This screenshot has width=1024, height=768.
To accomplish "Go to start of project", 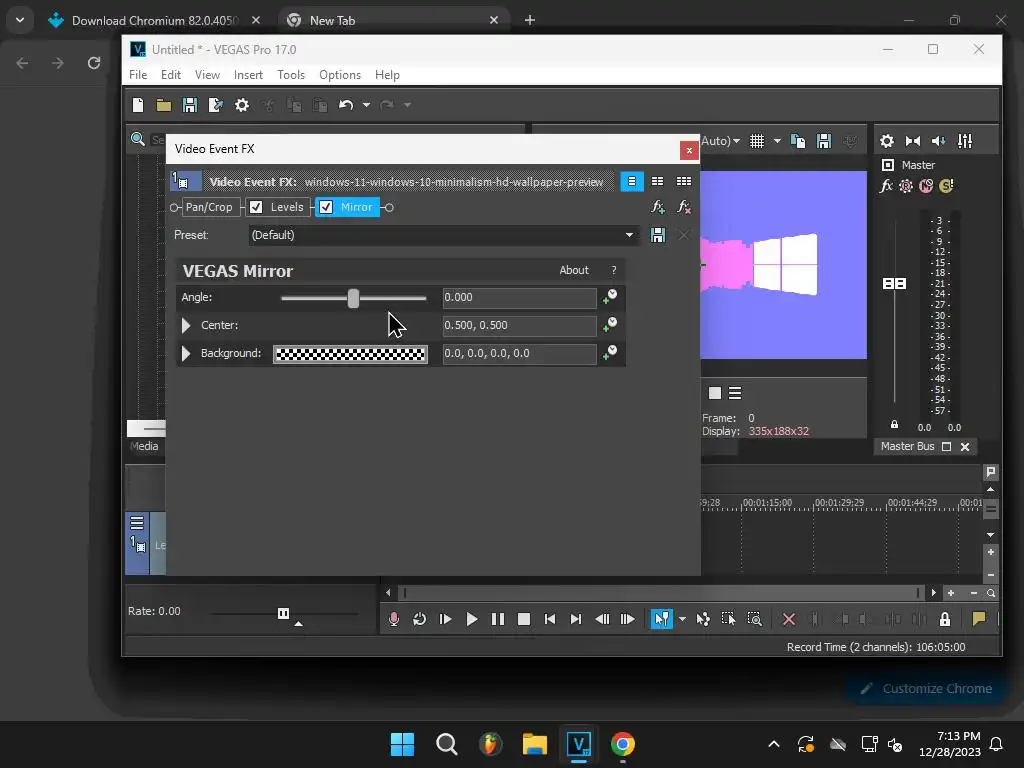I will pyautogui.click(x=550, y=619).
